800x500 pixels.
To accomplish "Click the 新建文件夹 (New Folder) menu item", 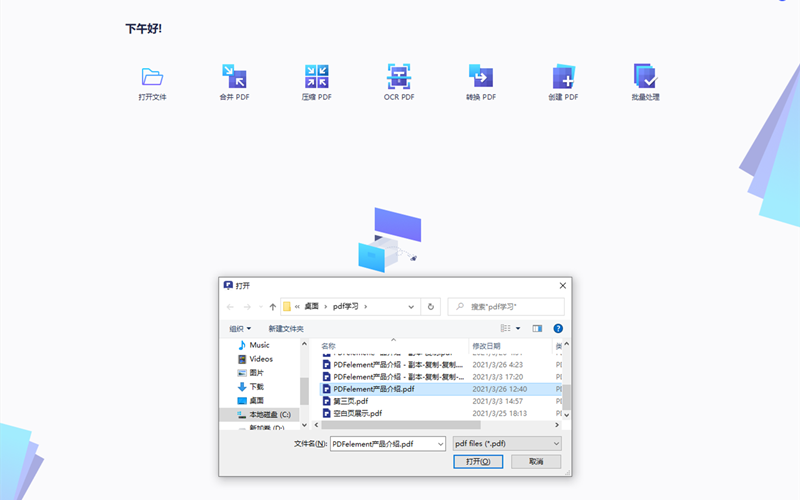I will coord(286,328).
